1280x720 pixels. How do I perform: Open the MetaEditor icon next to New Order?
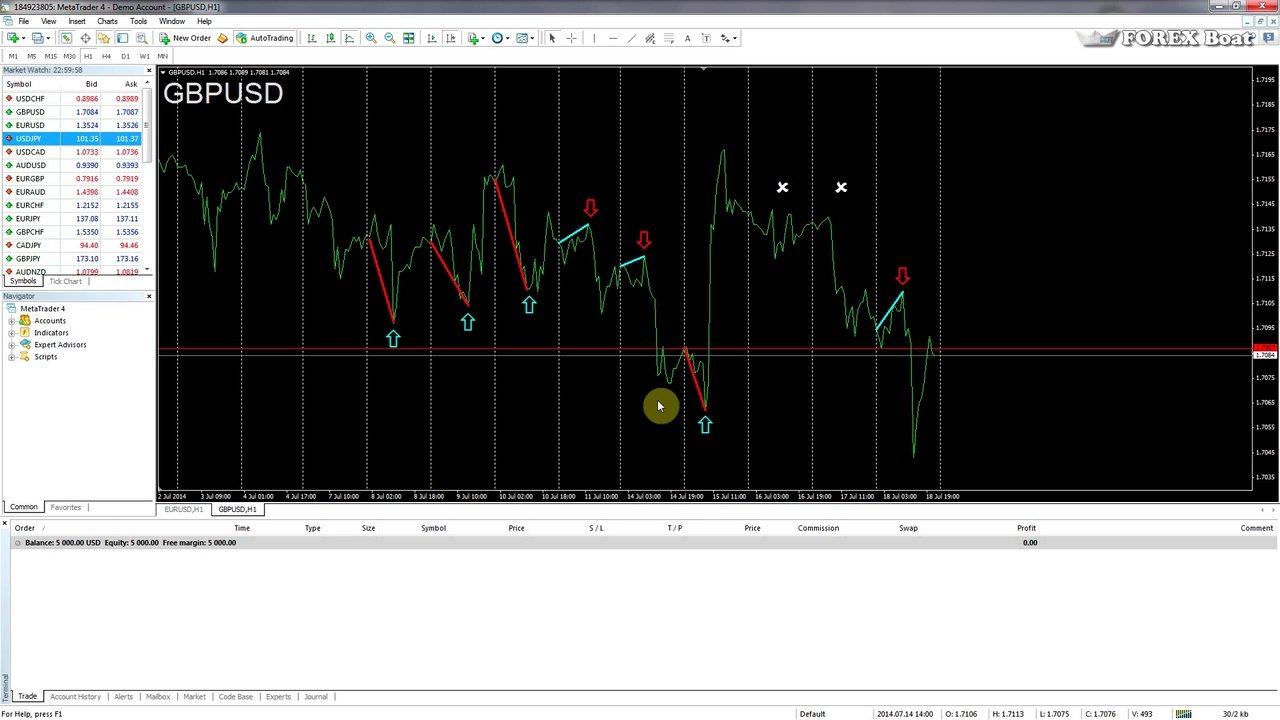[x=223, y=38]
